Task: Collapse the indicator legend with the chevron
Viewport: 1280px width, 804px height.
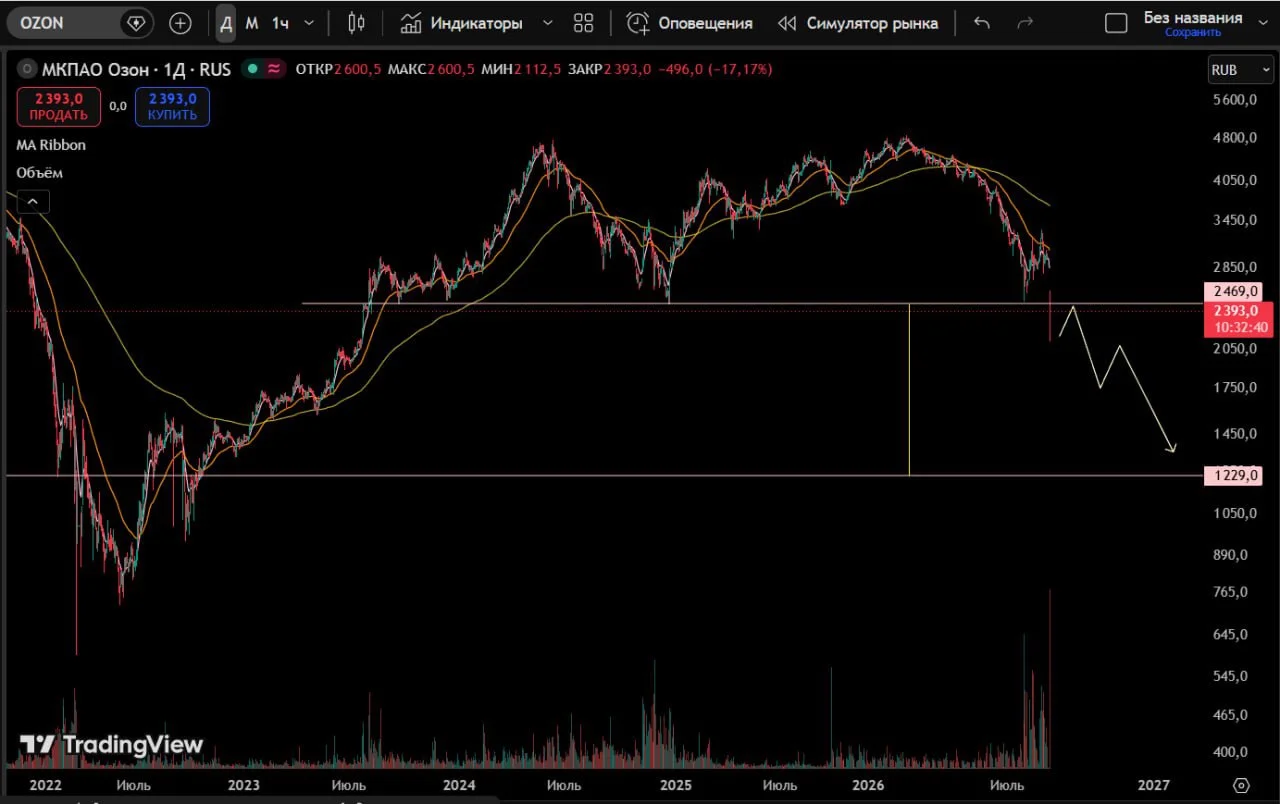Action: [x=32, y=202]
